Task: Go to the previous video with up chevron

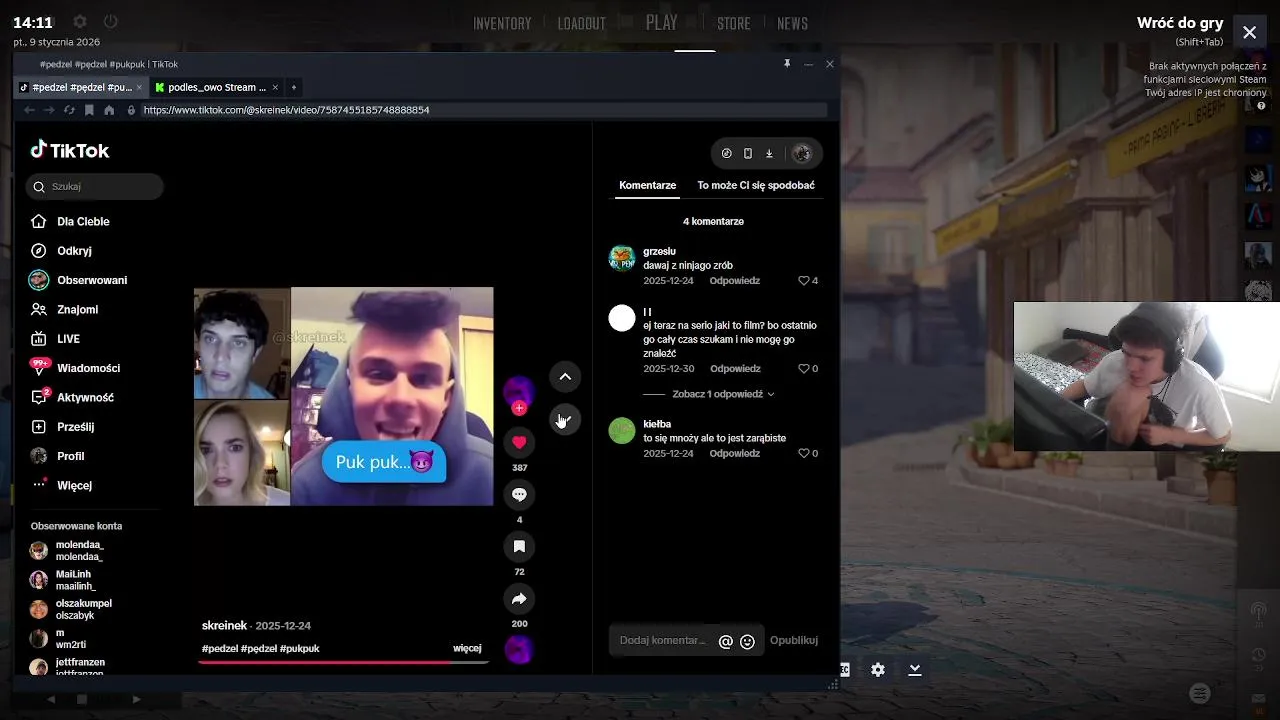Action: click(x=565, y=376)
